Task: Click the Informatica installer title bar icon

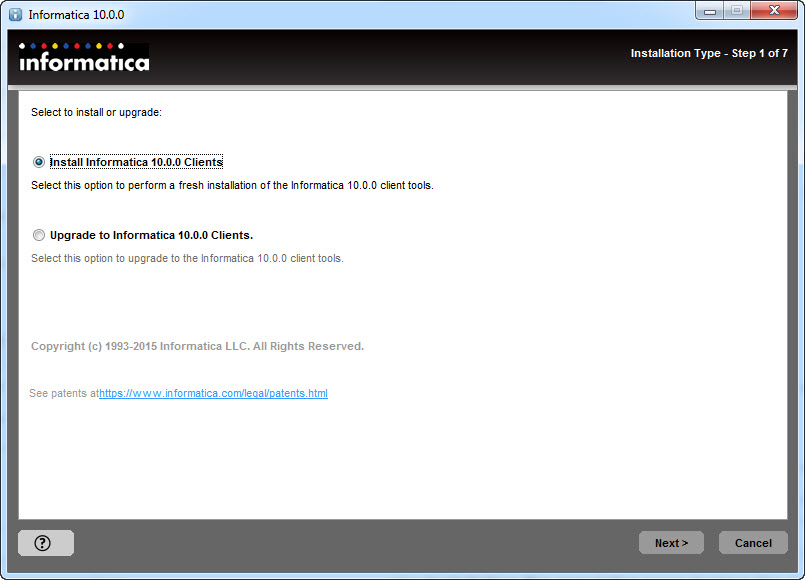Action: (16, 14)
